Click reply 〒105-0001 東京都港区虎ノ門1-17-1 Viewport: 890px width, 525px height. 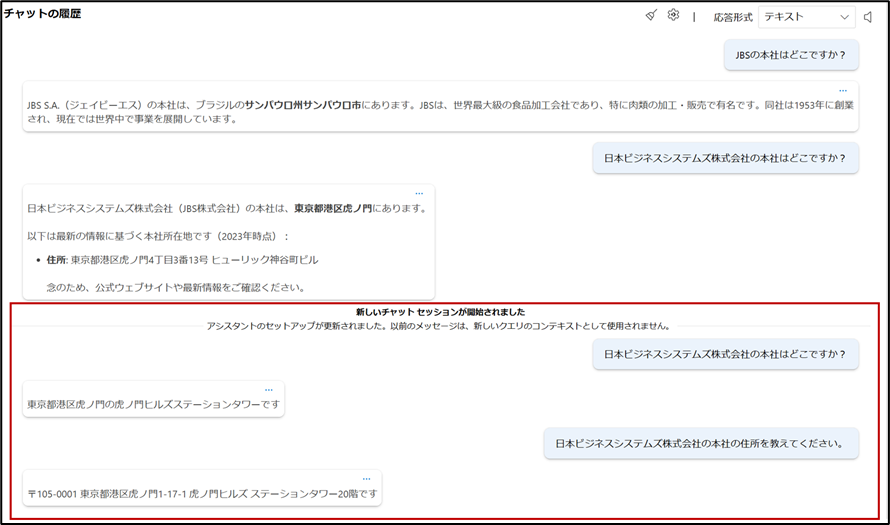tap(202, 494)
